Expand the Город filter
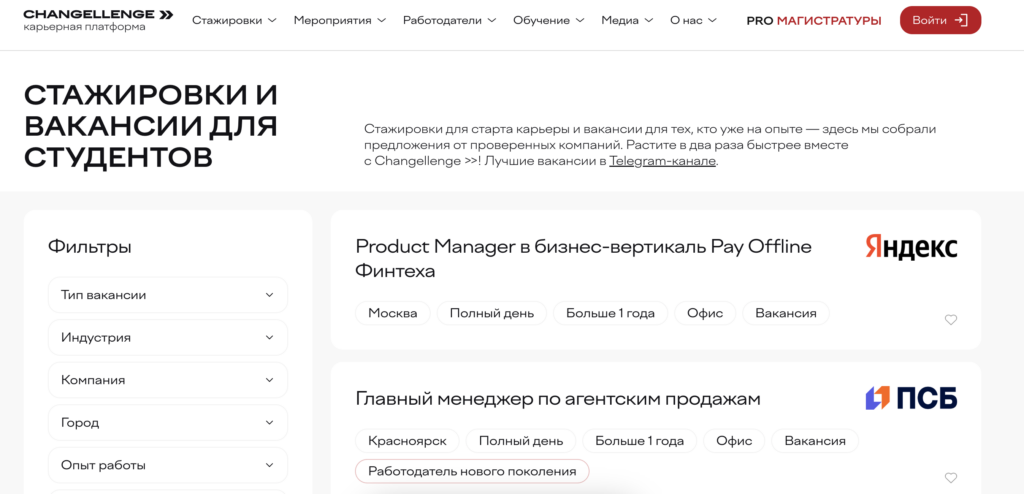This screenshot has height=494, width=1024. [168, 423]
